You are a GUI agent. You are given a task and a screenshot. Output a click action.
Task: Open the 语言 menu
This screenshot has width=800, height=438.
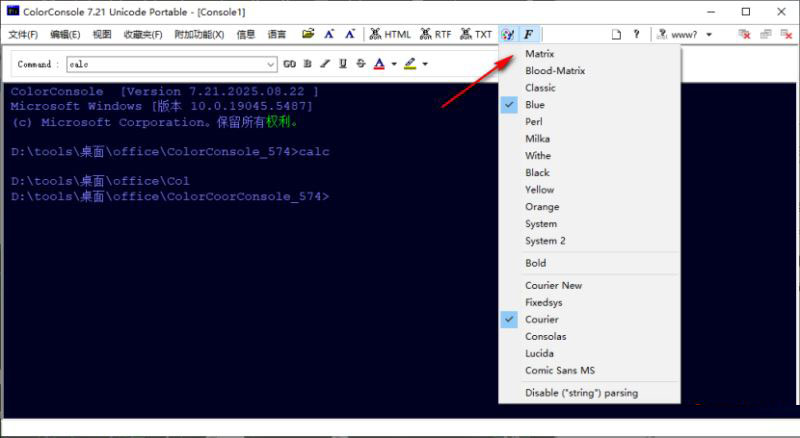point(277,35)
